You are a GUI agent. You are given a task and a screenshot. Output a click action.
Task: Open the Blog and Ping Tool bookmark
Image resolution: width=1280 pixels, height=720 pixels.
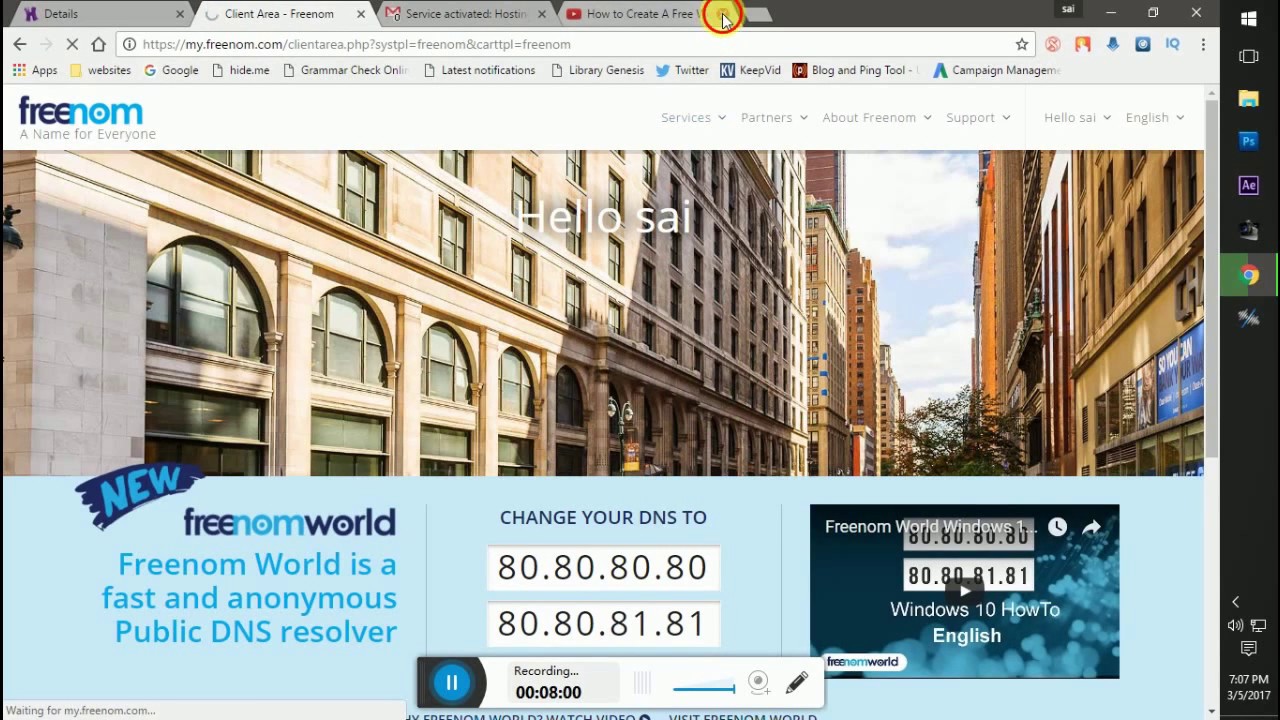(x=855, y=70)
